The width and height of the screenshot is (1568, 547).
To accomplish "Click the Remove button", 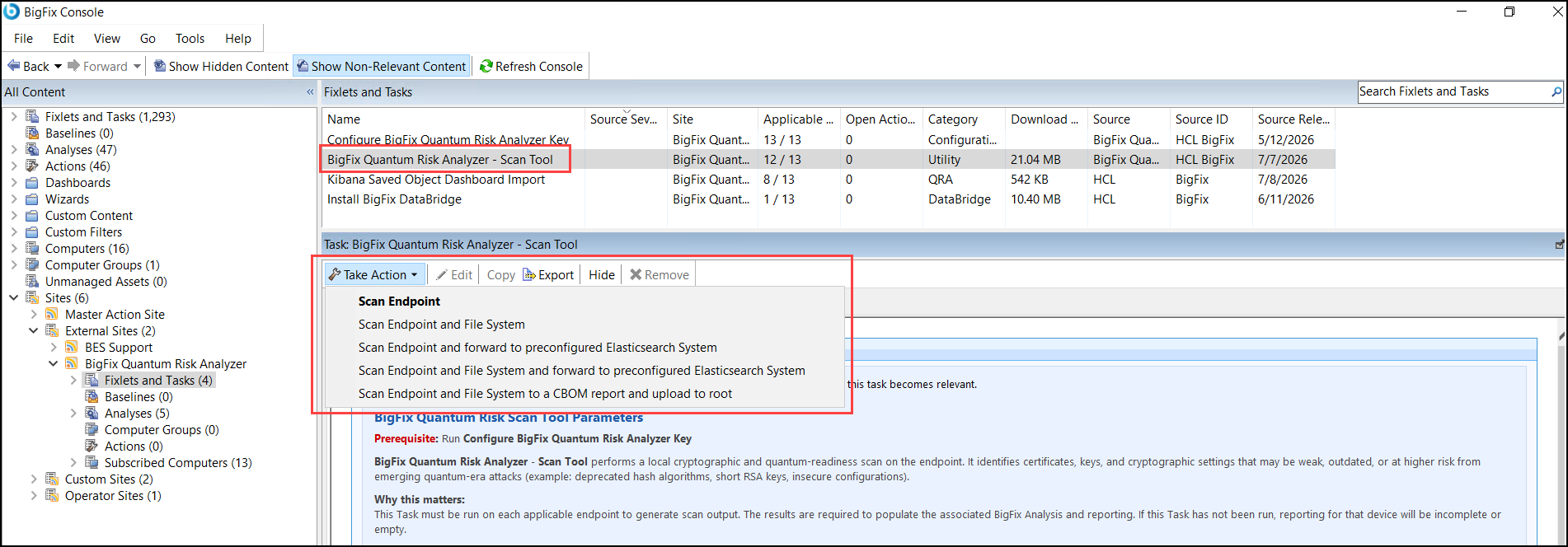I will pyautogui.click(x=660, y=275).
